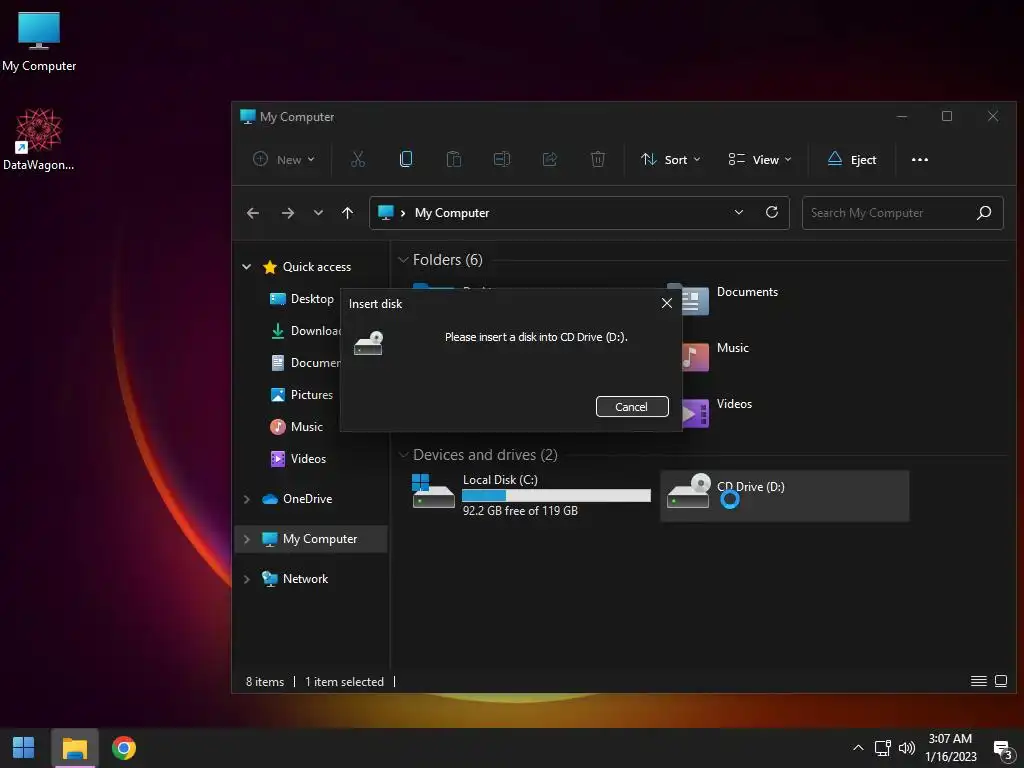
Task: Select Documents in Quick access sidebar
Action: pos(306,362)
